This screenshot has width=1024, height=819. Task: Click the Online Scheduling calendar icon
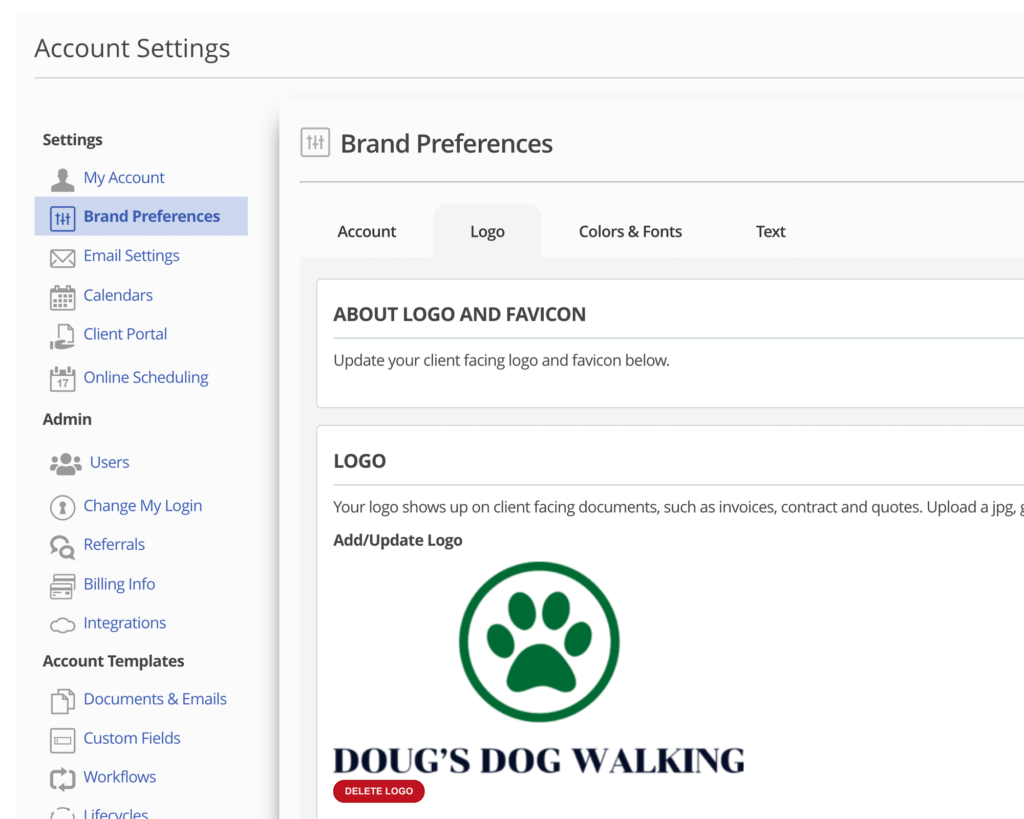(x=63, y=379)
